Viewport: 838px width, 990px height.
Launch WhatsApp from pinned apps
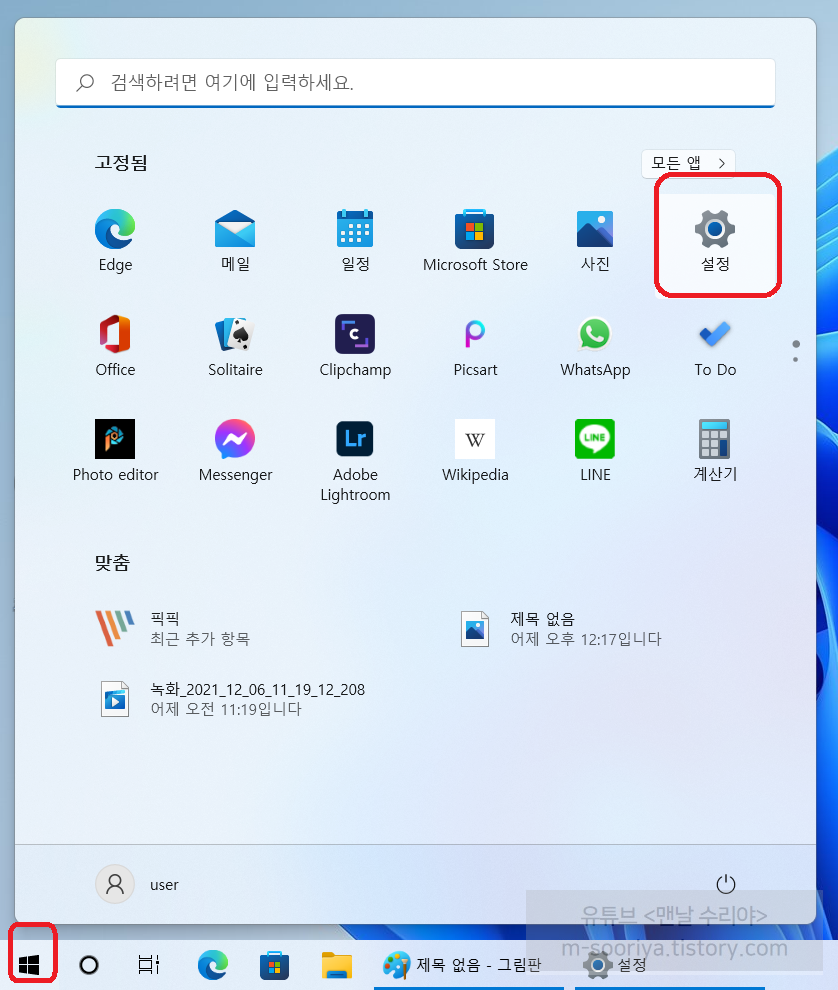[x=595, y=346]
